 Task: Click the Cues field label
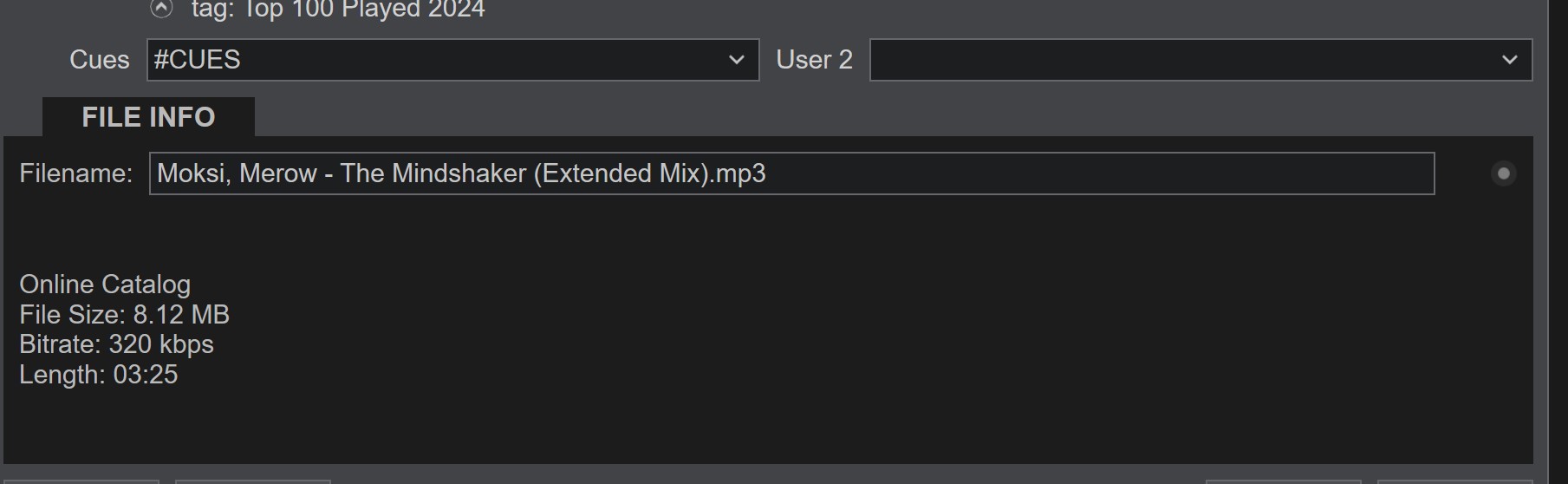tap(99, 60)
